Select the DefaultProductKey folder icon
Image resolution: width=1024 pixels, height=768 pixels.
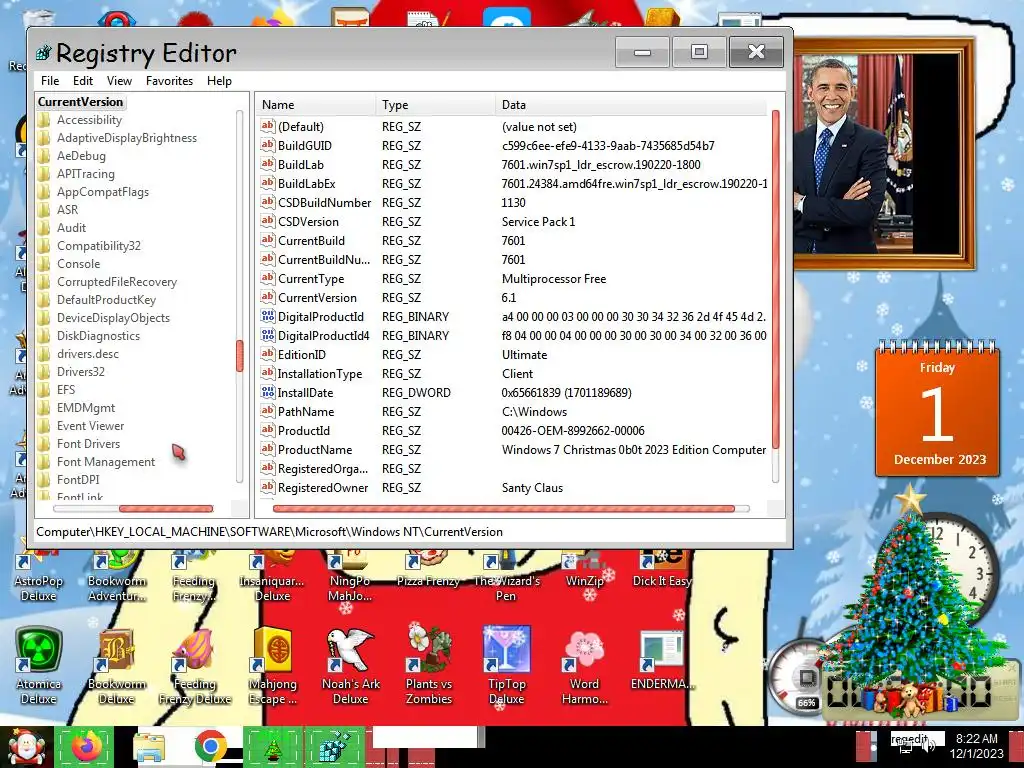[44, 300]
